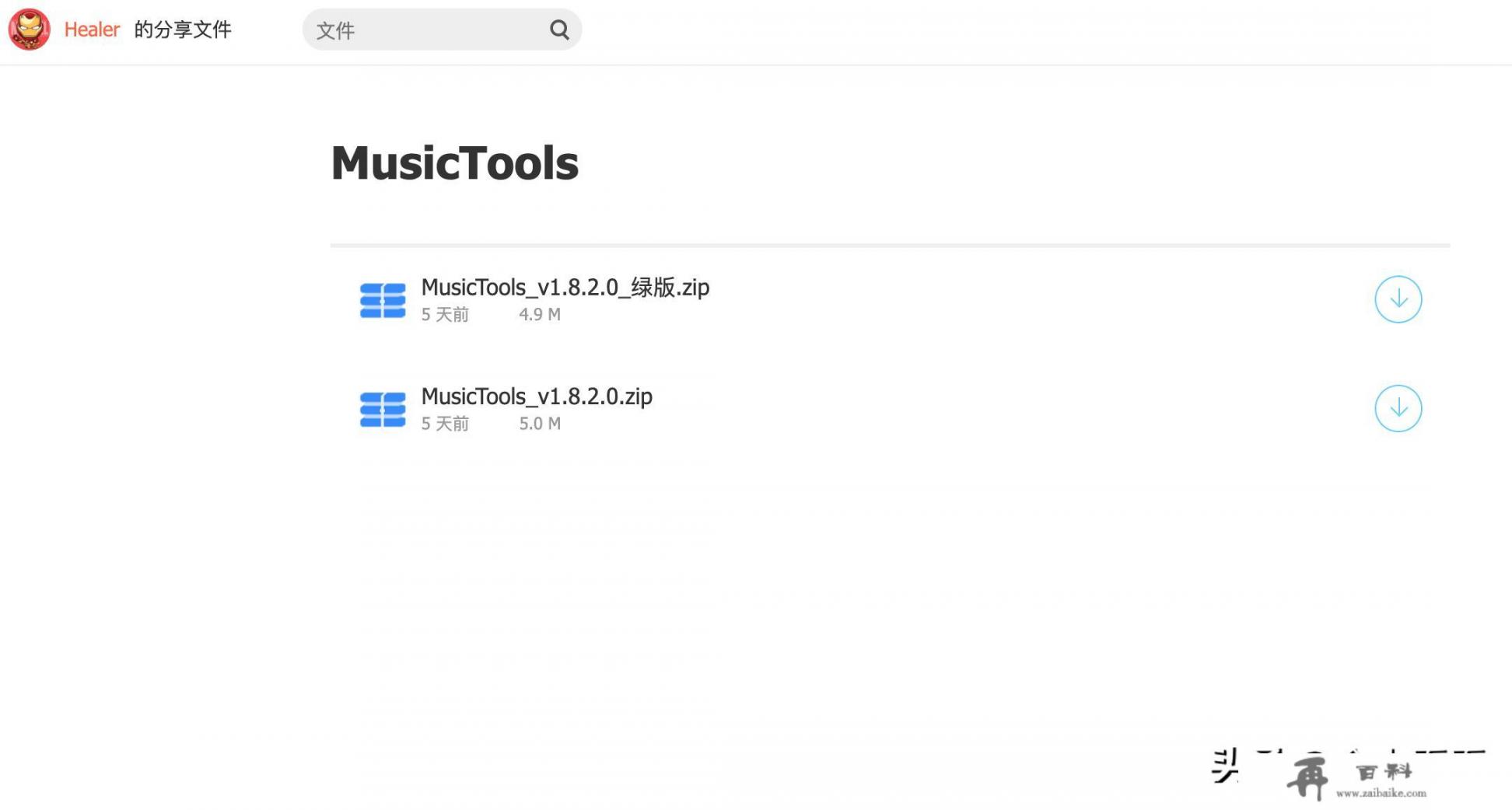Click the zip icon for MusicTools_v1.8.2.0_绿版.zip
Screen dimensions: 1512x810
(x=383, y=300)
